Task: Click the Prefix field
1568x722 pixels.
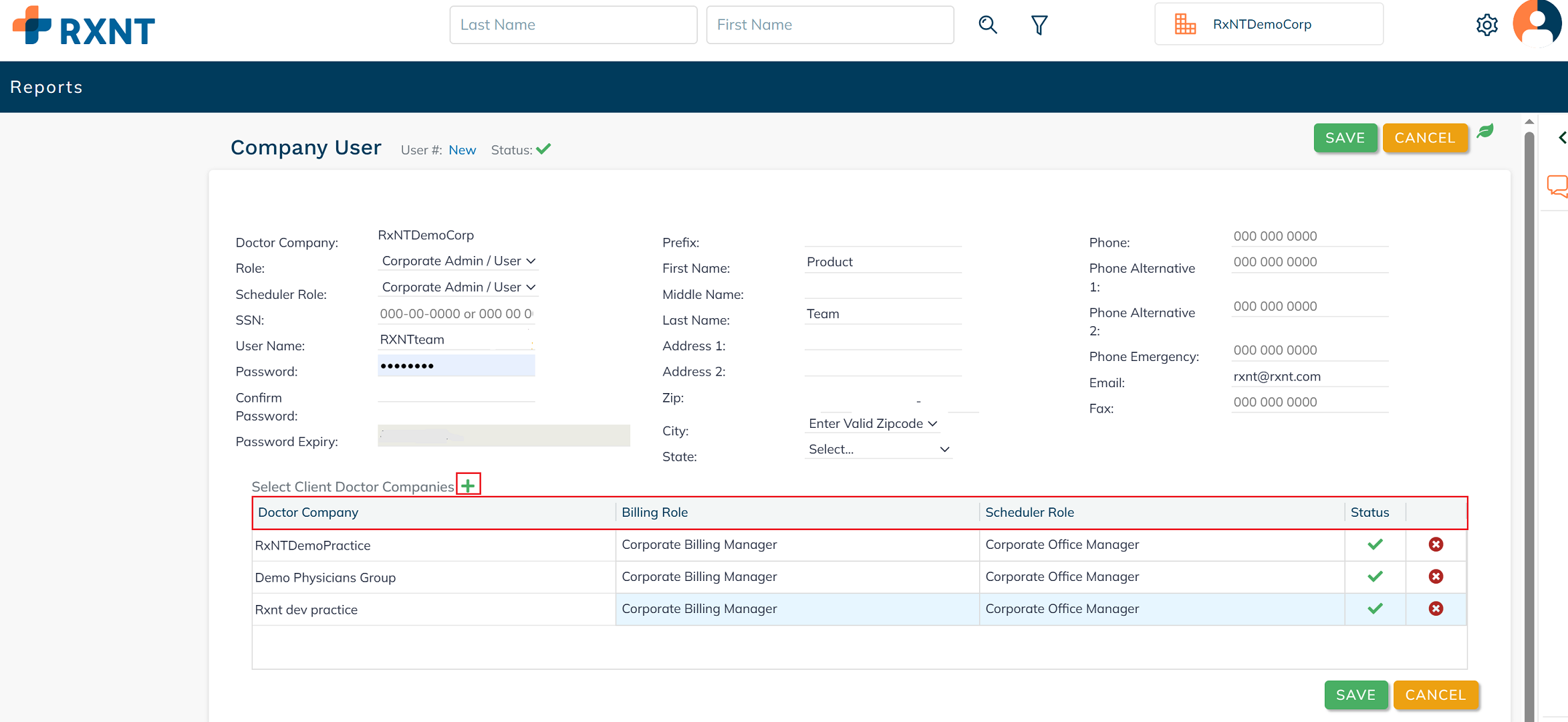Action: point(883,237)
